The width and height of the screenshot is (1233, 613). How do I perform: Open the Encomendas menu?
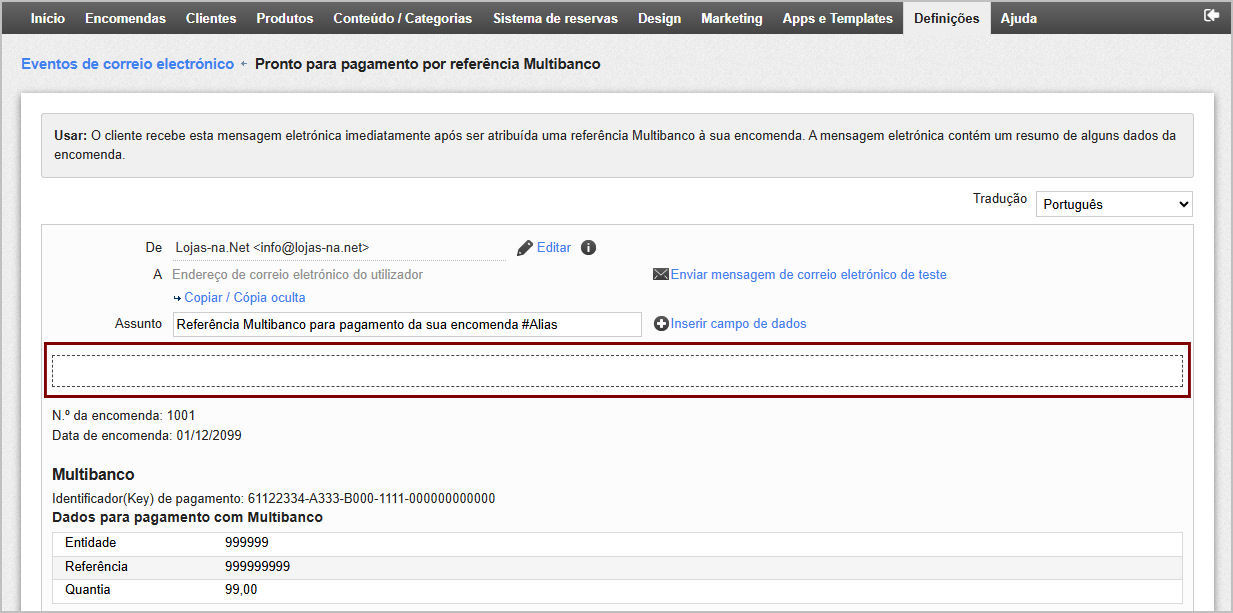click(x=125, y=18)
